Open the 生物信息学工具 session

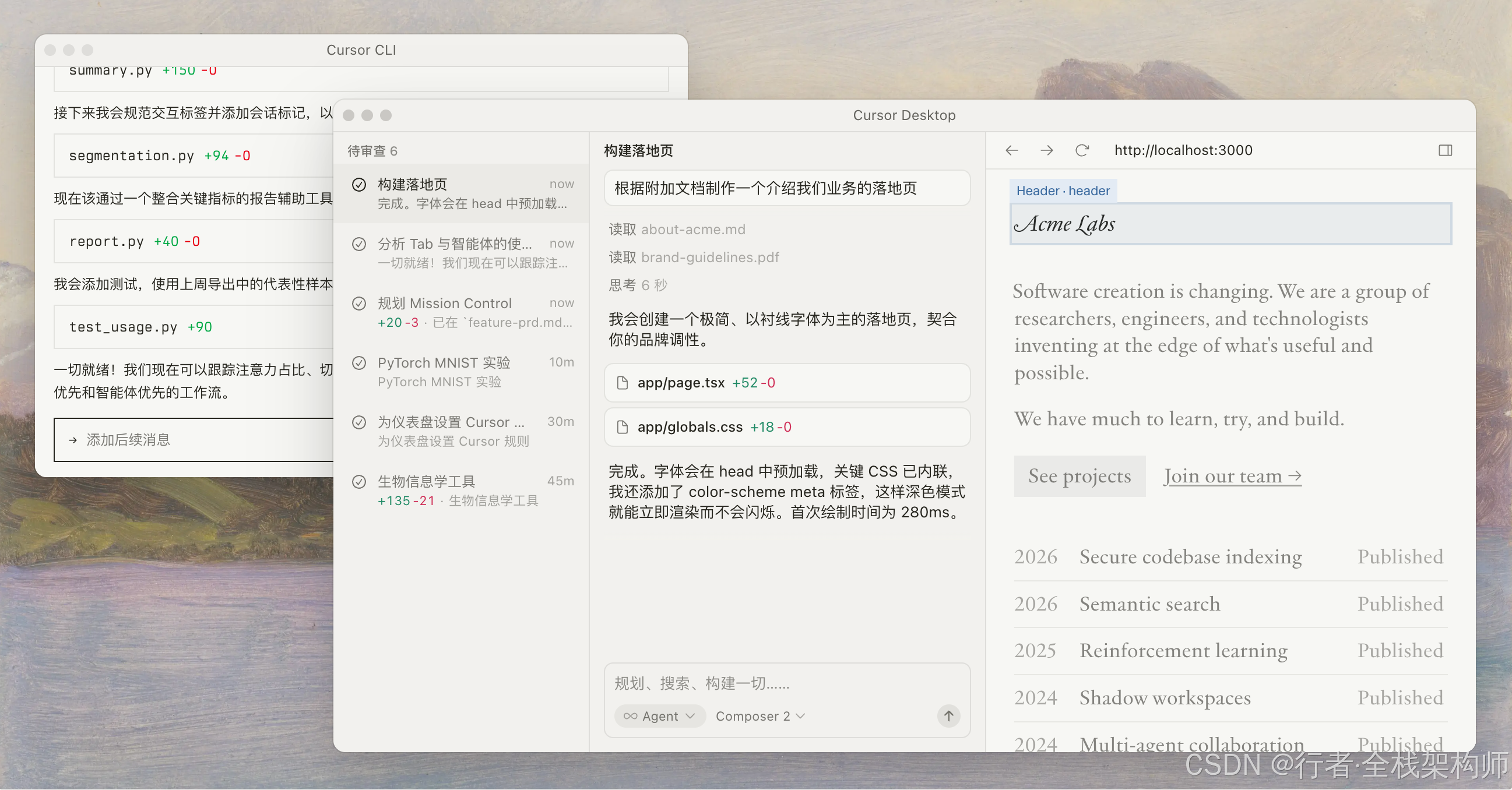(x=461, y=491)
